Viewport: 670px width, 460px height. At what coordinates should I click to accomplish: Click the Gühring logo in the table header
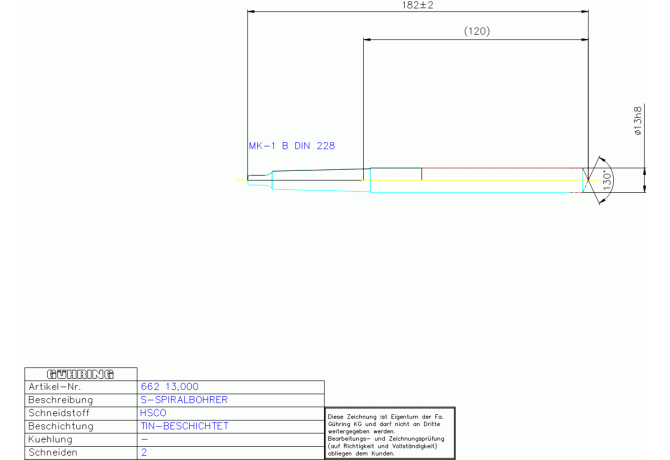(79, 373)
